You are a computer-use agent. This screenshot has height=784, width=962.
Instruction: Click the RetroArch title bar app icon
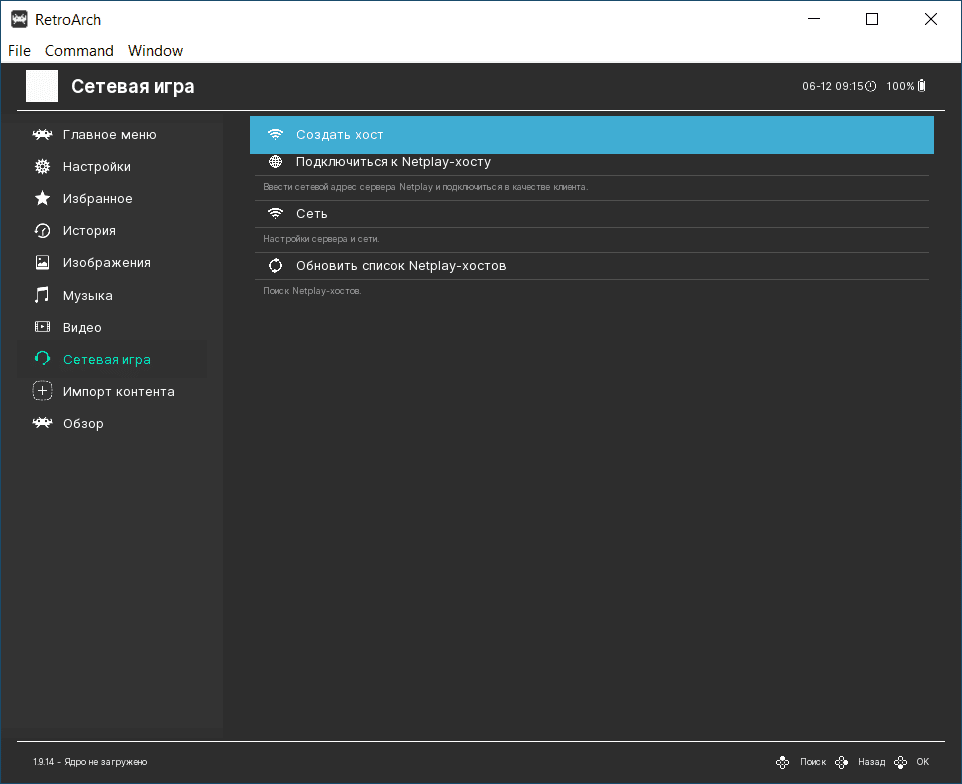pyautogui.click(x=20, y=20)
